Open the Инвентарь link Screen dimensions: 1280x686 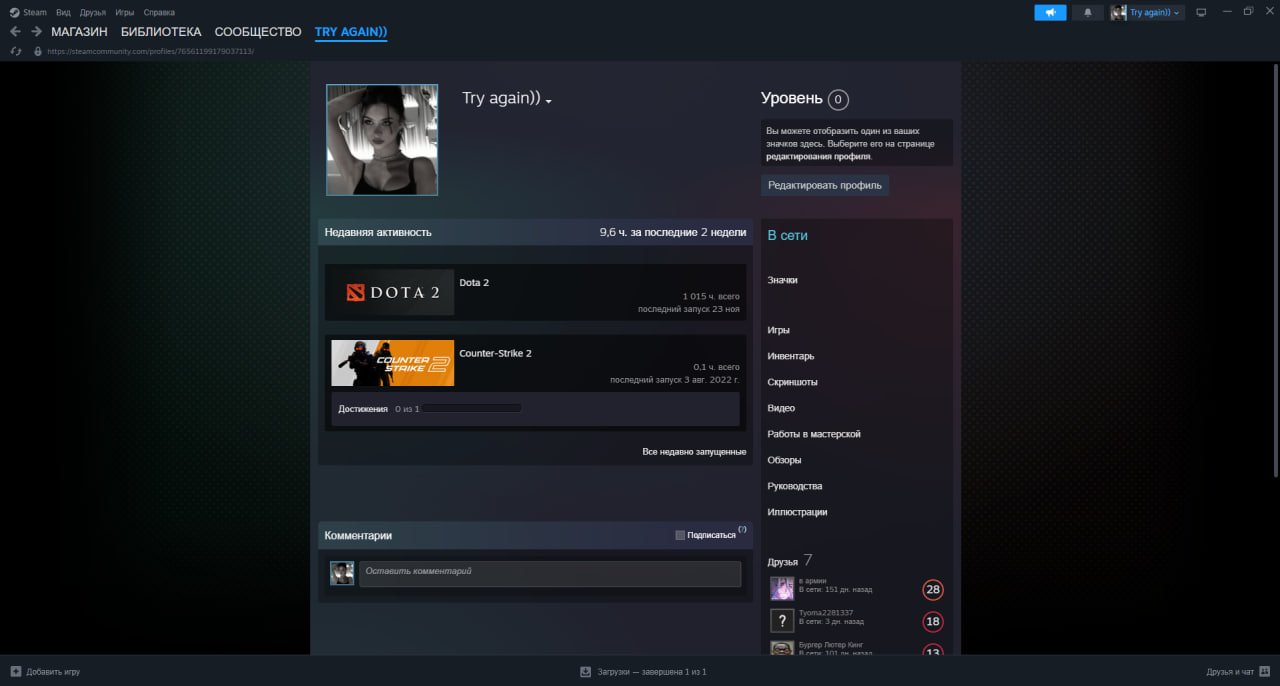click(x=790, y=356)
